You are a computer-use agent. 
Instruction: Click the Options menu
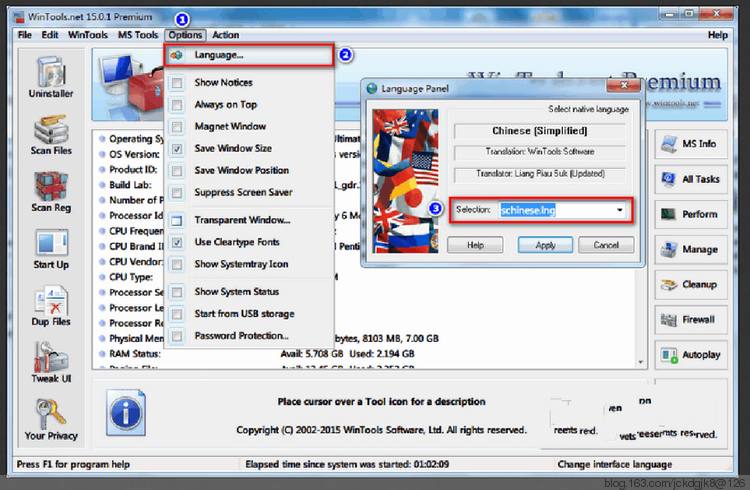click(x=185, y=35)
